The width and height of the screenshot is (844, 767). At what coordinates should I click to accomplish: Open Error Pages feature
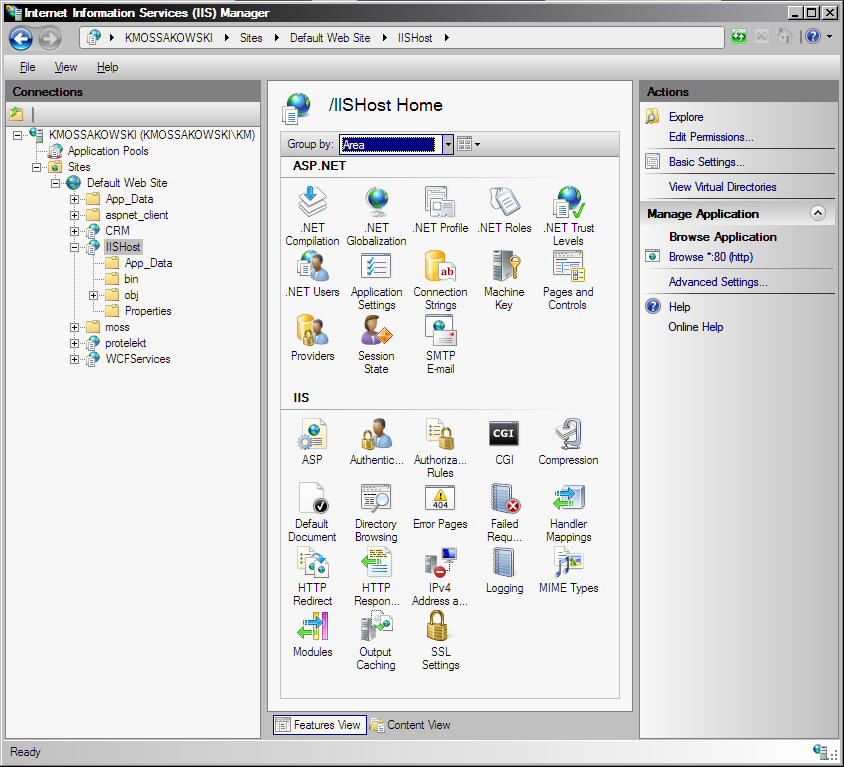click(440, 506)
